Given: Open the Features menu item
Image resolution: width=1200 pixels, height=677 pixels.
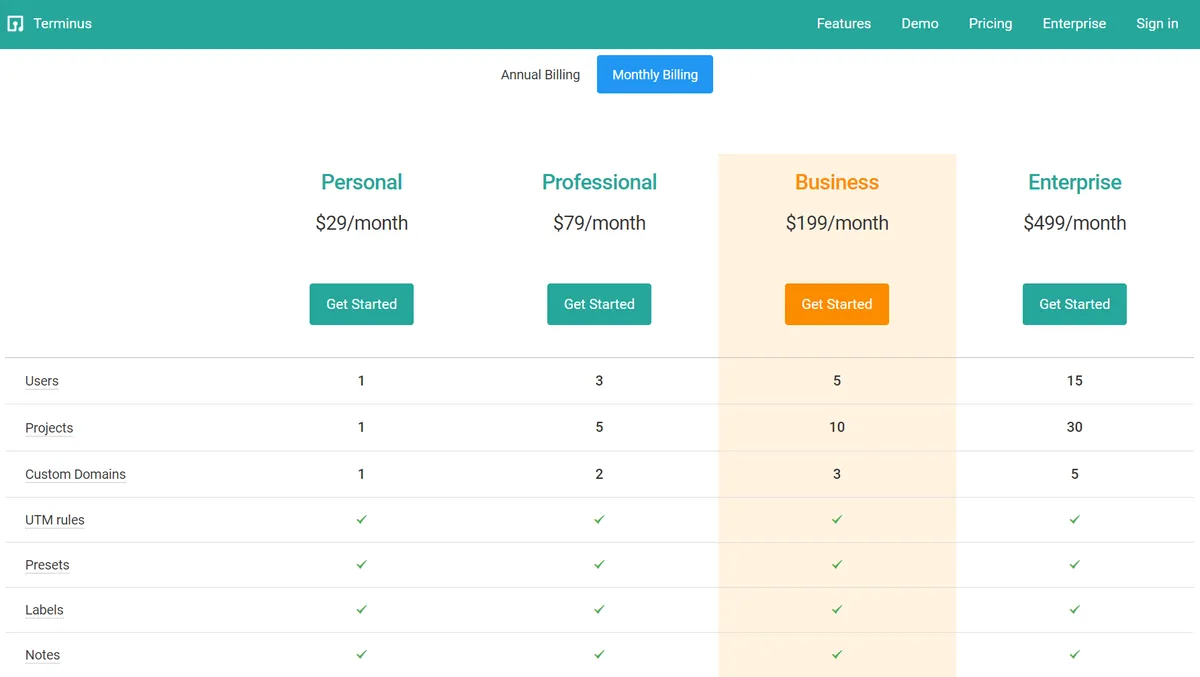Looking at the screenshot, I should pyautogui.click(x=843, y=24).
